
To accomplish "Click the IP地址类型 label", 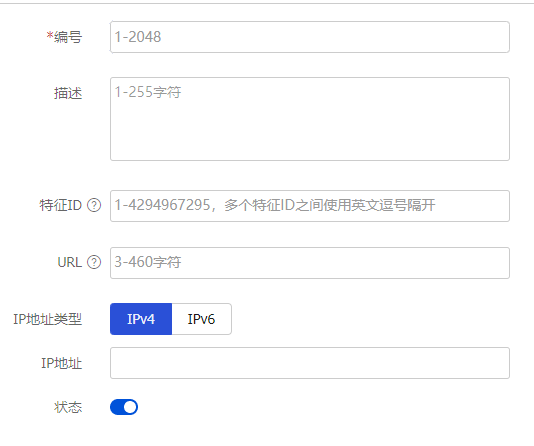I will (x=48, y=319).
